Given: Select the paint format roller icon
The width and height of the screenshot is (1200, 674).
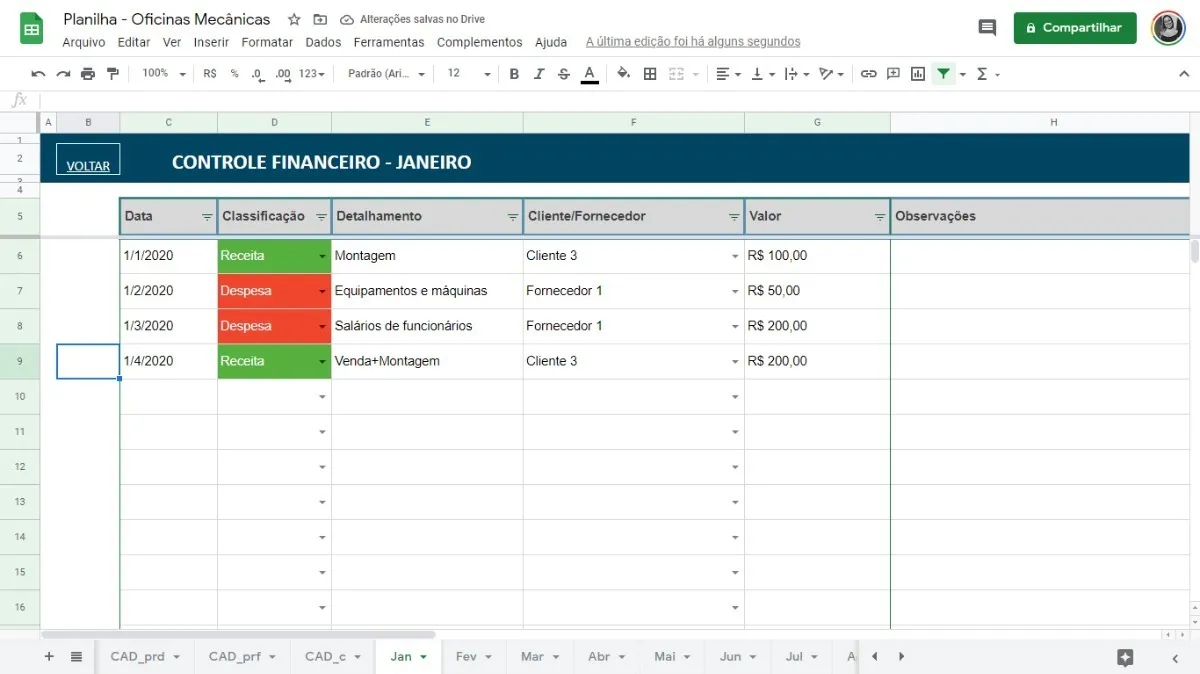Looking at the screenshot, I should coord(112,74).
